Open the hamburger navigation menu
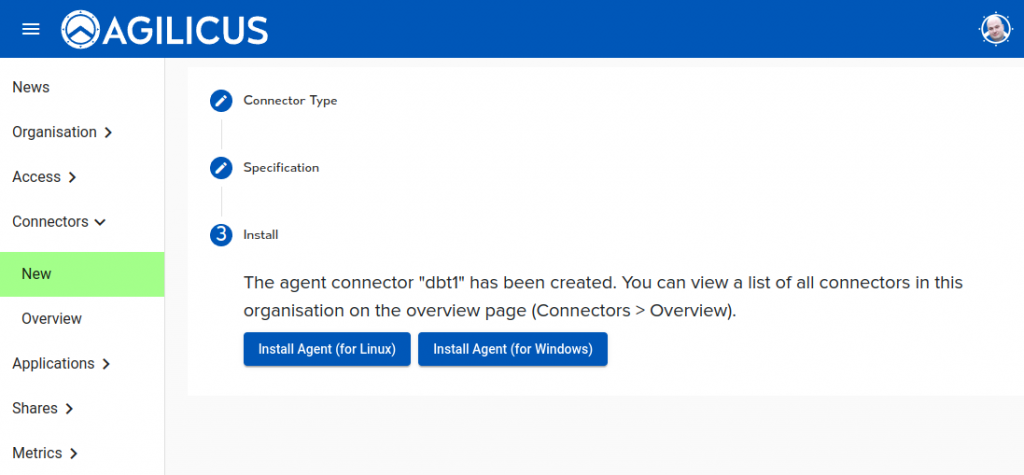The image size is (1024, 475). [31, 29]
